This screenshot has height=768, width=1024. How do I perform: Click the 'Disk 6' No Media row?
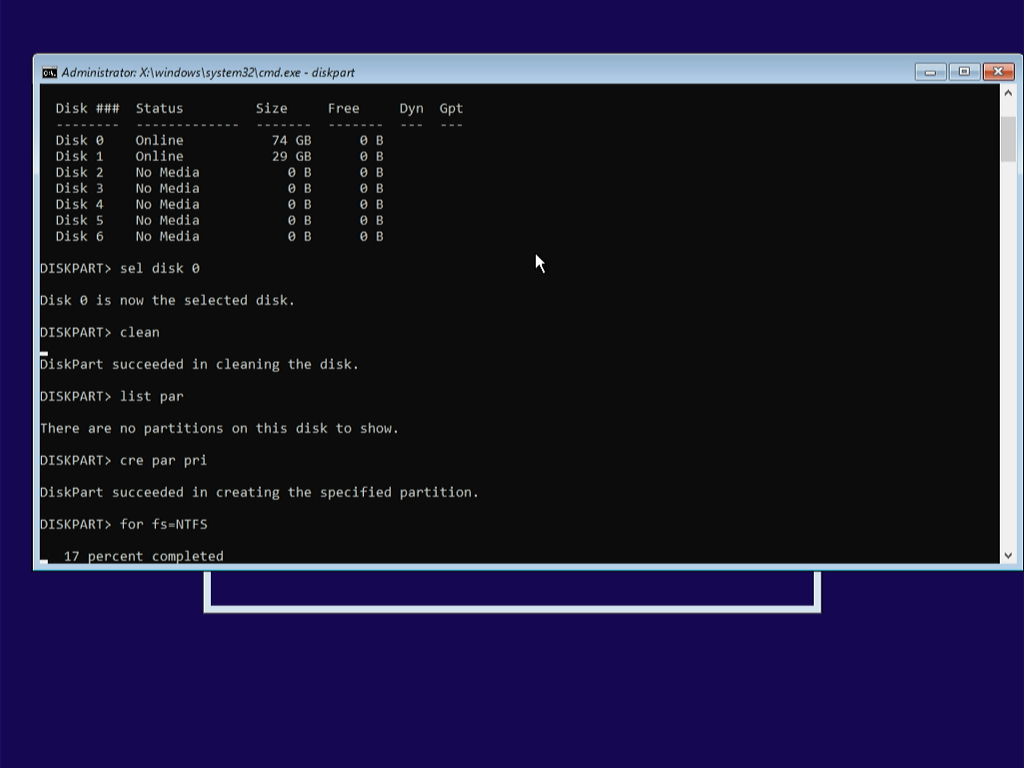tap(219, 236)
